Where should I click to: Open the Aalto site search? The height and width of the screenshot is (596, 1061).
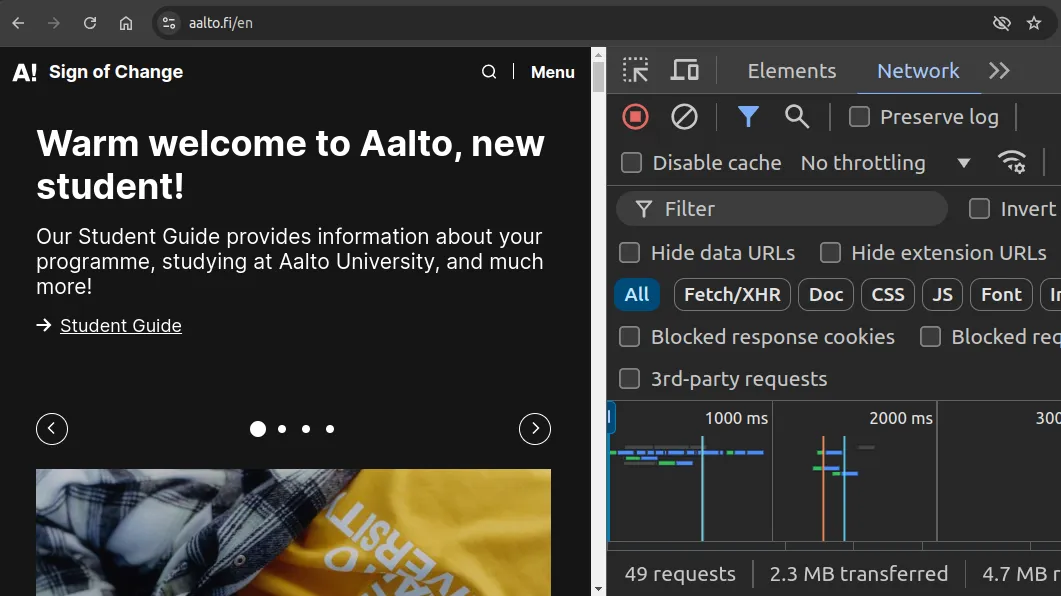489,71
